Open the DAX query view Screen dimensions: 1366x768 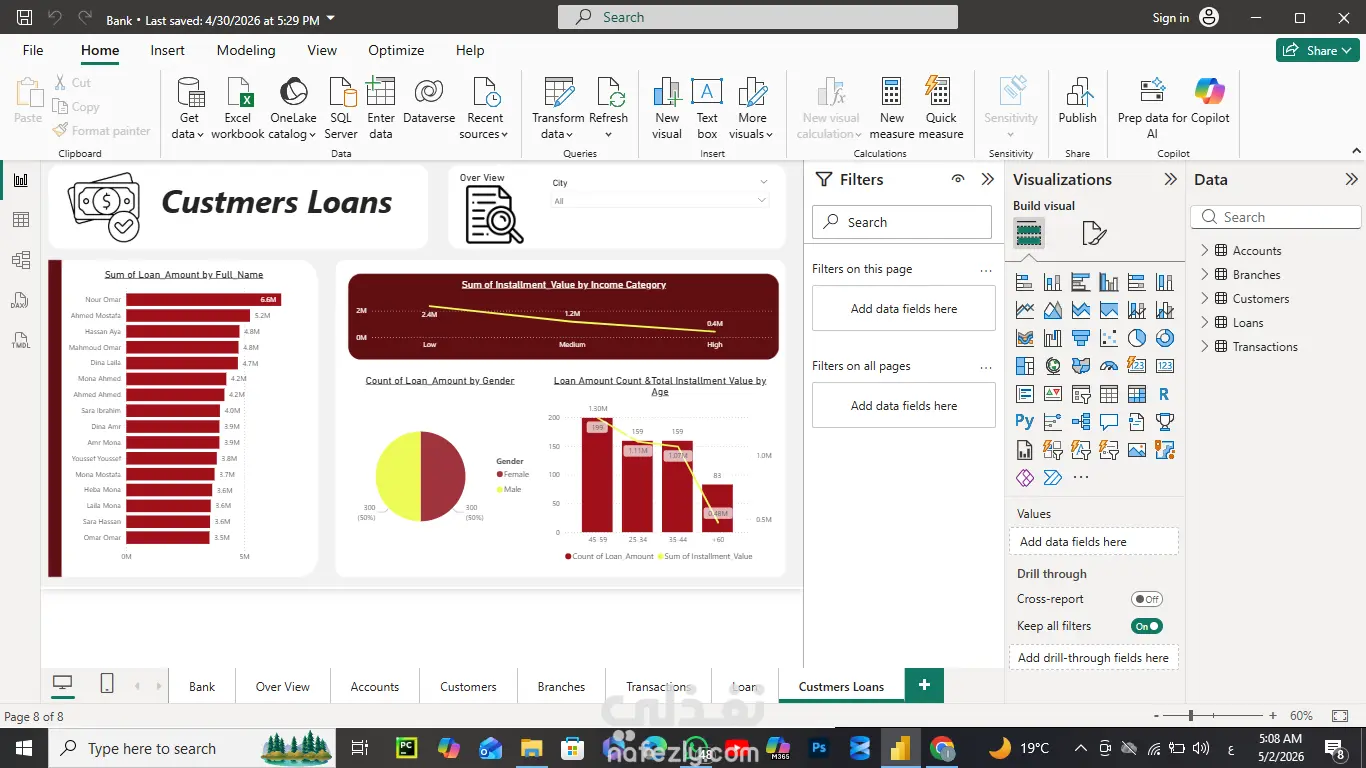click(20, 301)
